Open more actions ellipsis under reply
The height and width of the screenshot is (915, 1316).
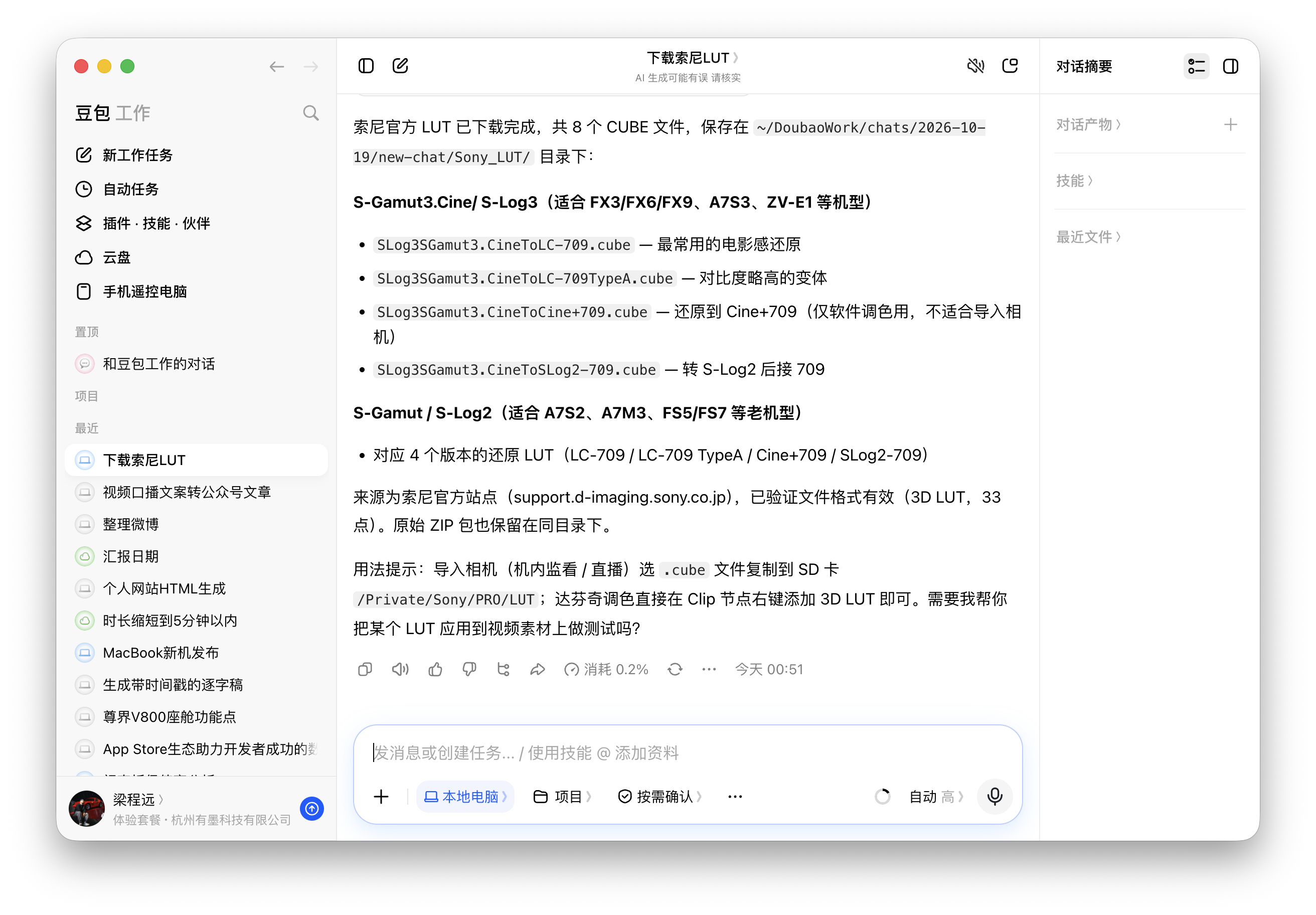pos(709,669)
